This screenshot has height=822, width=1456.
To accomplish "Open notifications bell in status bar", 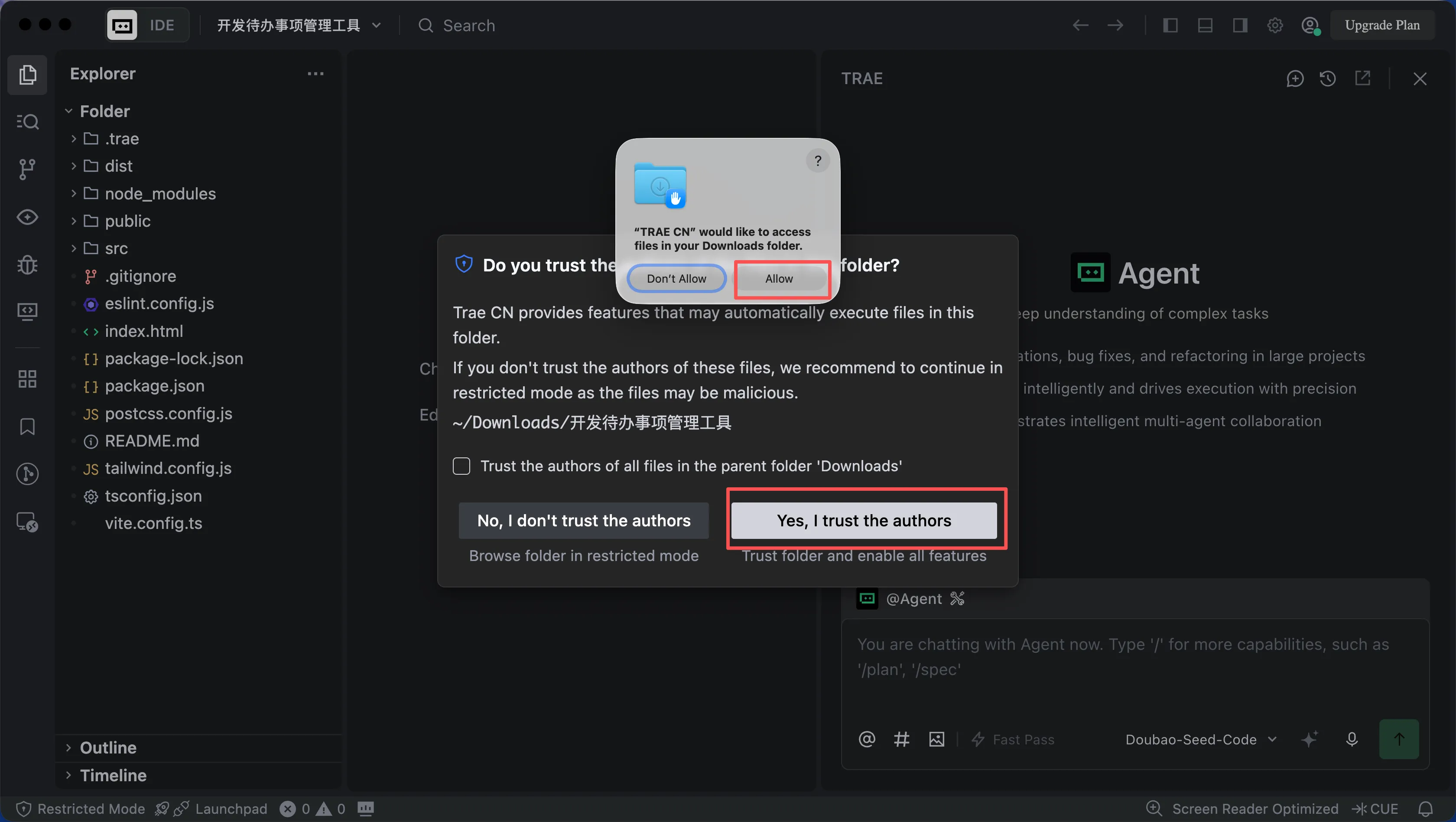I will [1426, 809].
